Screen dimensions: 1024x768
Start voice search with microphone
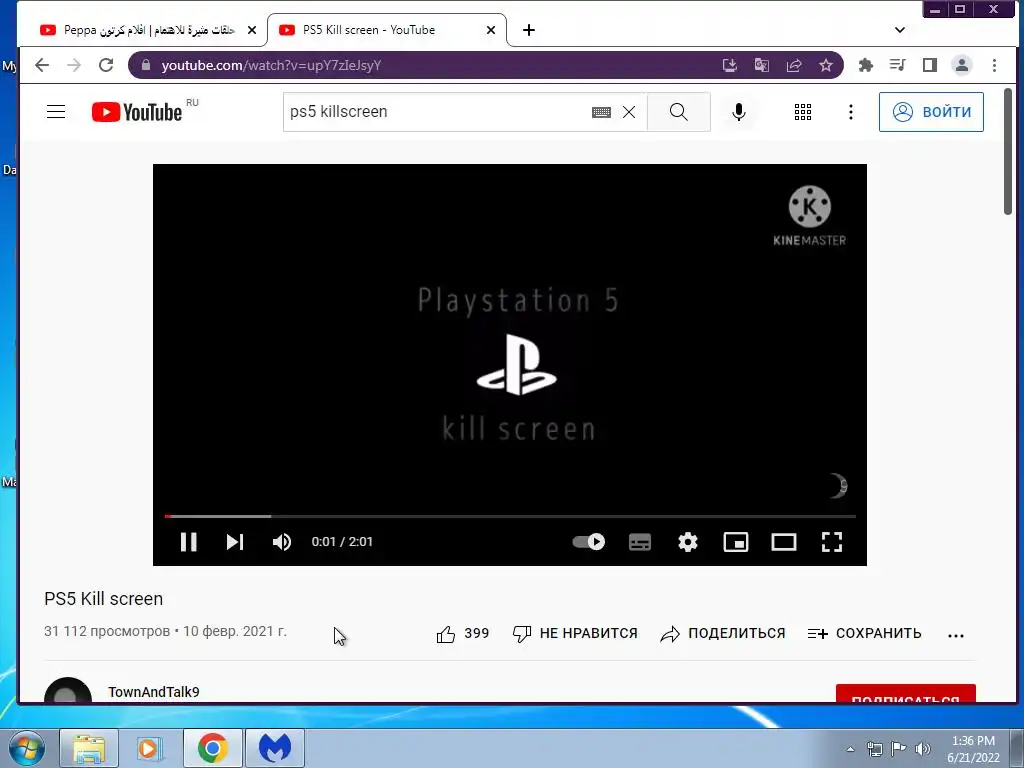pyautogui.click(x=739, y=112)
